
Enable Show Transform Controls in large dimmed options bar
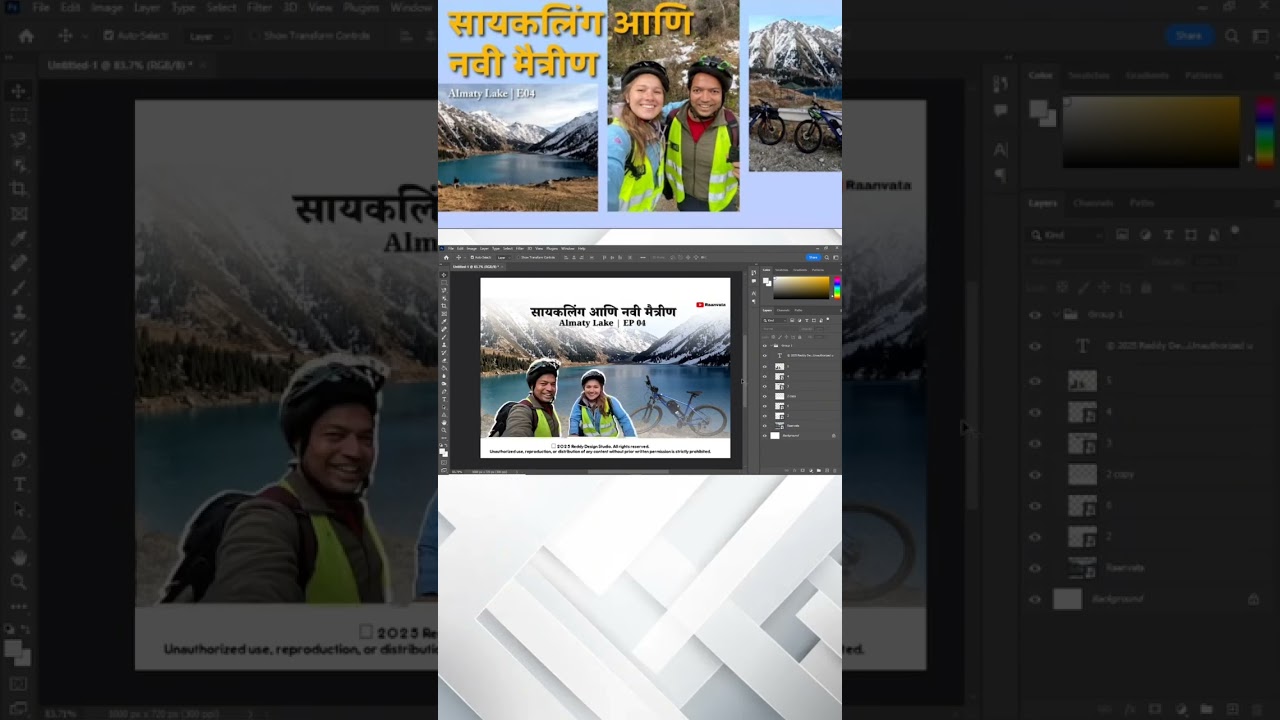[255, 36]
